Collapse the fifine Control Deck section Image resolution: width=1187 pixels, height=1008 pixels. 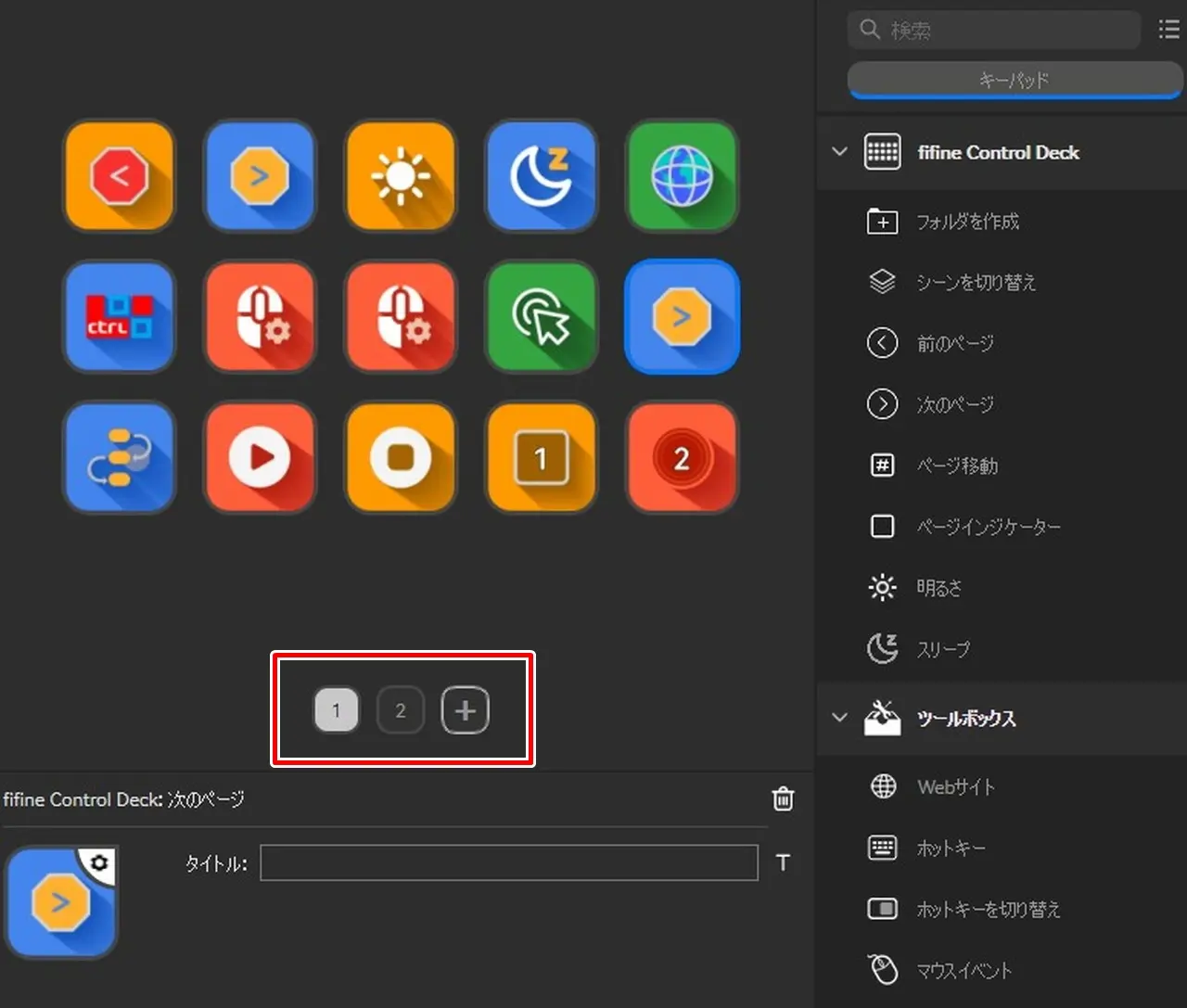[840, 151]
